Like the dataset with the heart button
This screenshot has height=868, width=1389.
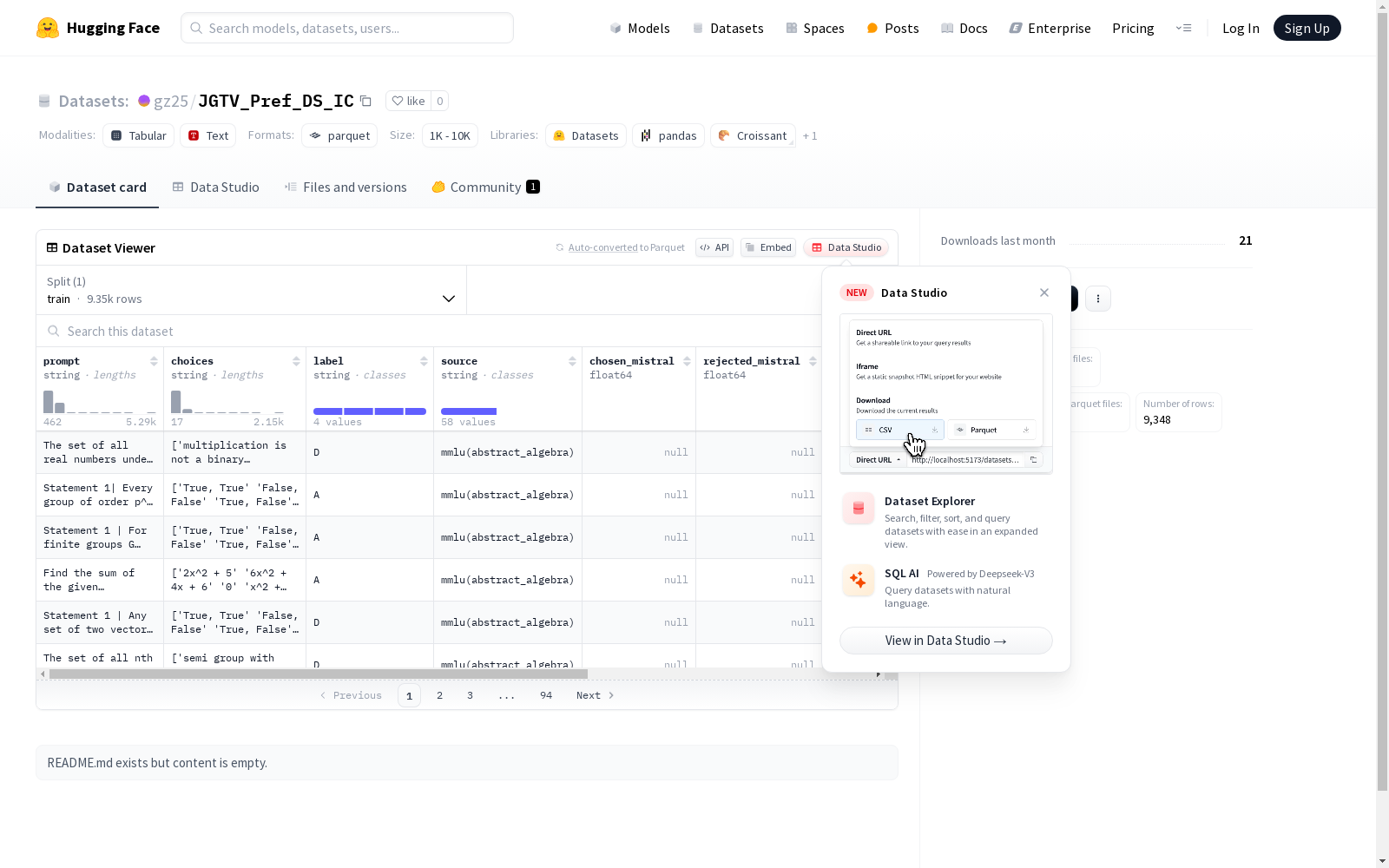tap(408, 101)
